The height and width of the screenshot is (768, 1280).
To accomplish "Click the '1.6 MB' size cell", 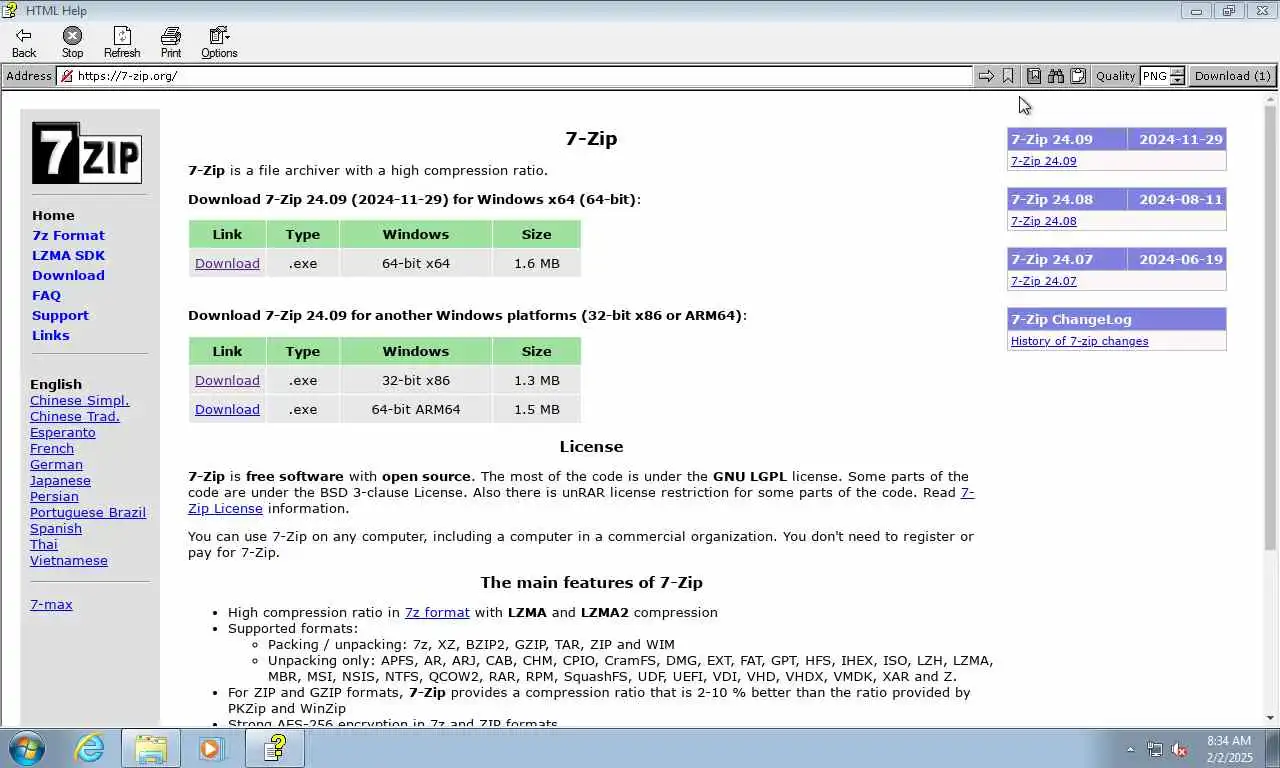I will click(537, 263).
